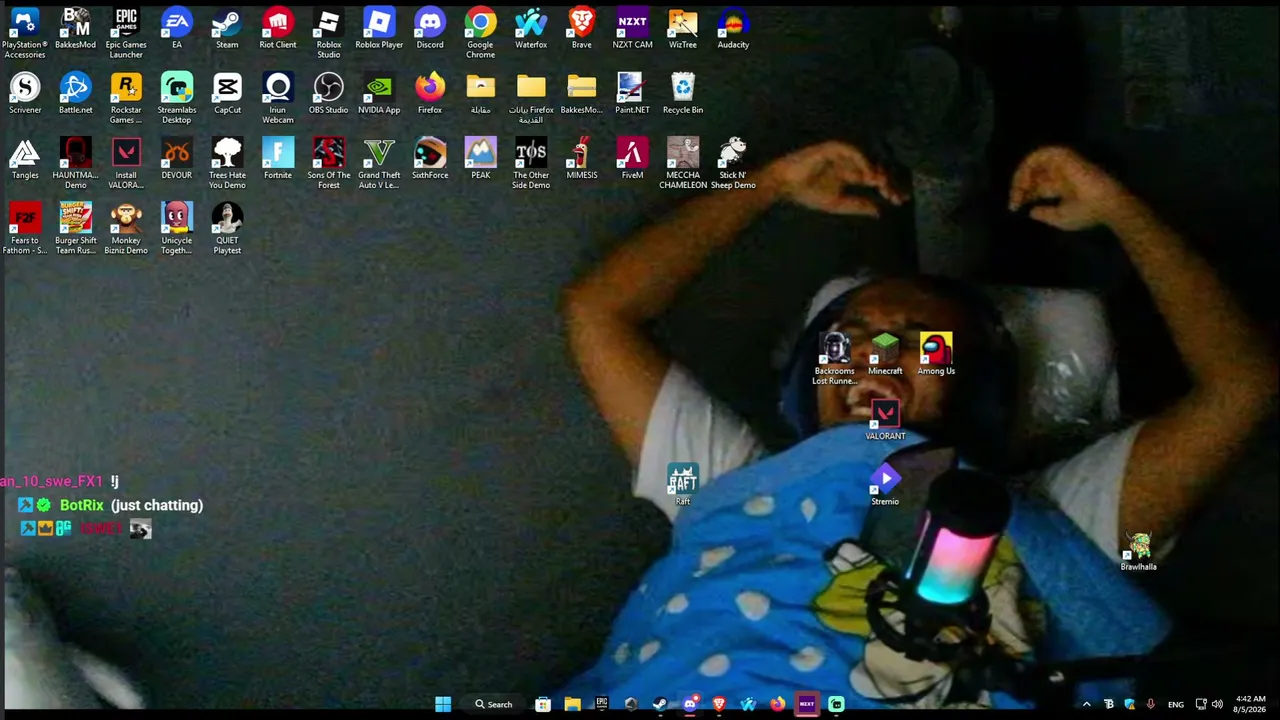Open the Recycle Bin
1280x720 pixels.
683,93
